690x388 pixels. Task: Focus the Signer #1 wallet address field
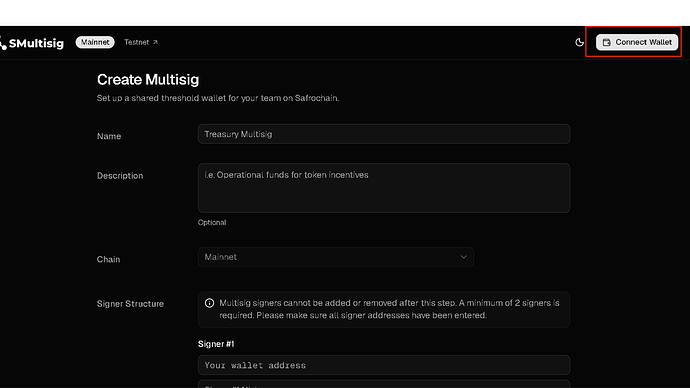pyautogui.click(x=384, y=365)
